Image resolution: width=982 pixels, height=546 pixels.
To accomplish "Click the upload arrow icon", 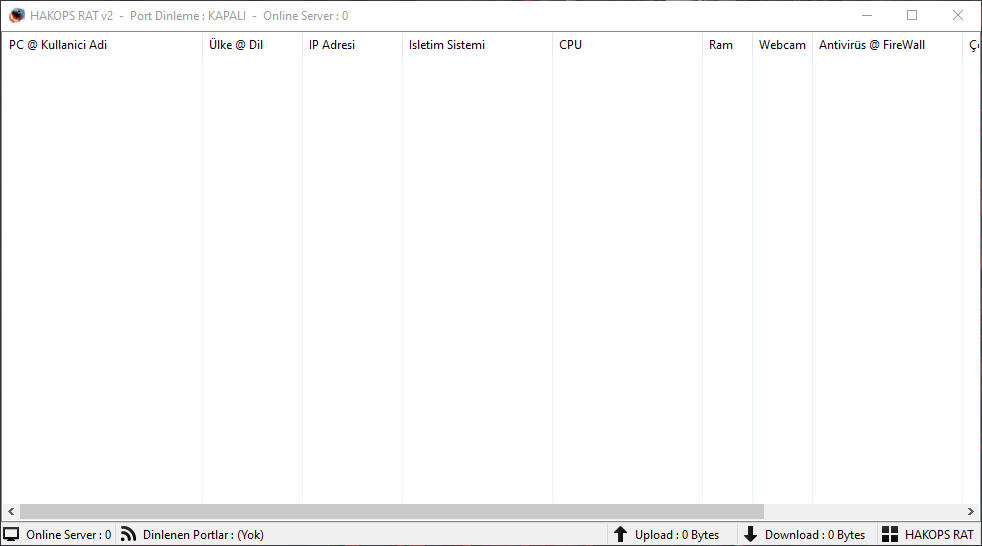I will tap(620, 535).
